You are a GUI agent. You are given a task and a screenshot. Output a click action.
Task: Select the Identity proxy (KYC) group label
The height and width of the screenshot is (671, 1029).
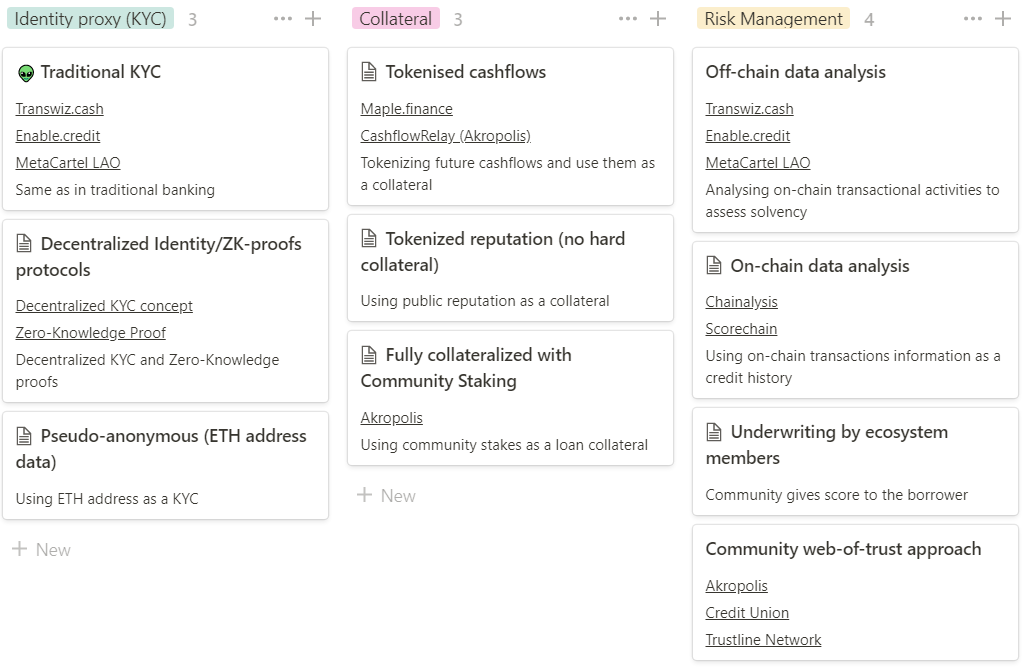click(x=91, y=18)
